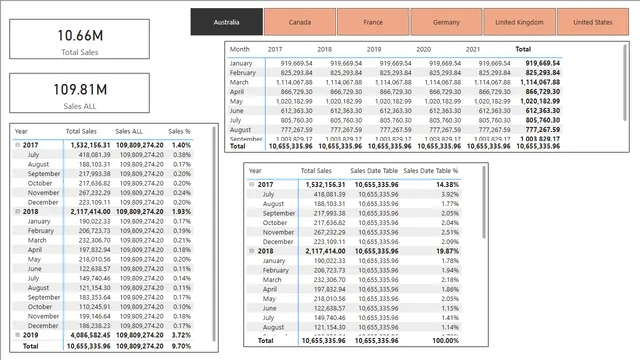This screenshot has width=640, height=360.
Task: Click the Sales Date Table column header
Action: click(x=374, y=171)
